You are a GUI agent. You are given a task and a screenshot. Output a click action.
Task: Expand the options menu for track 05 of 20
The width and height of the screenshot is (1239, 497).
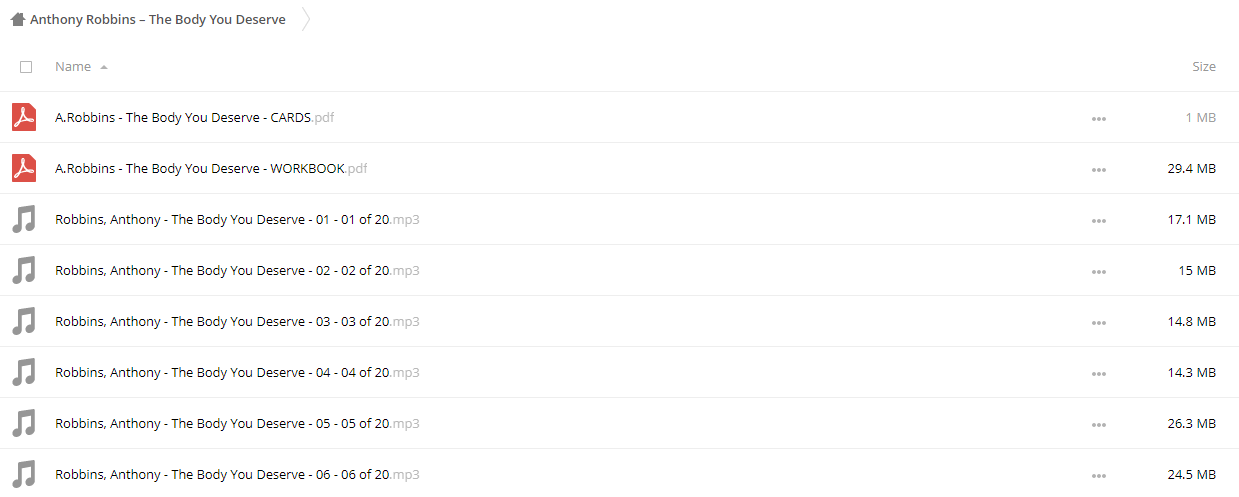[x=1099, y=424]
